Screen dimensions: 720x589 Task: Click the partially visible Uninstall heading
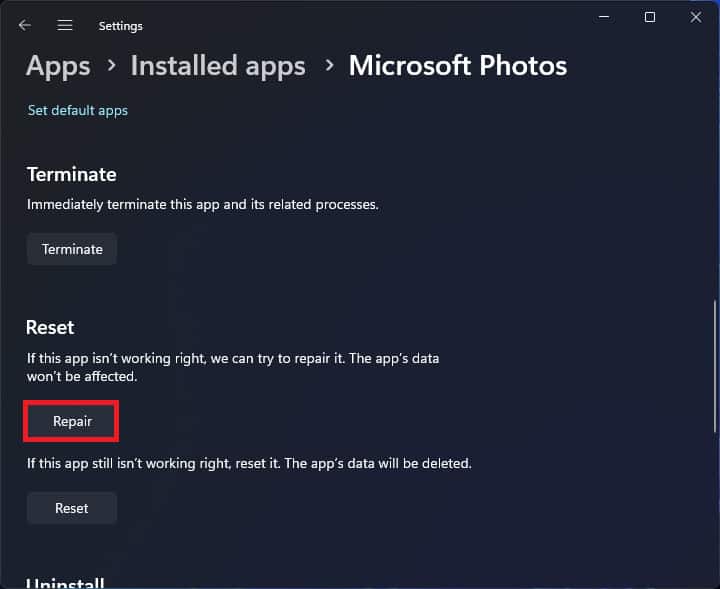pyautogui.click(x=65, y=582)
